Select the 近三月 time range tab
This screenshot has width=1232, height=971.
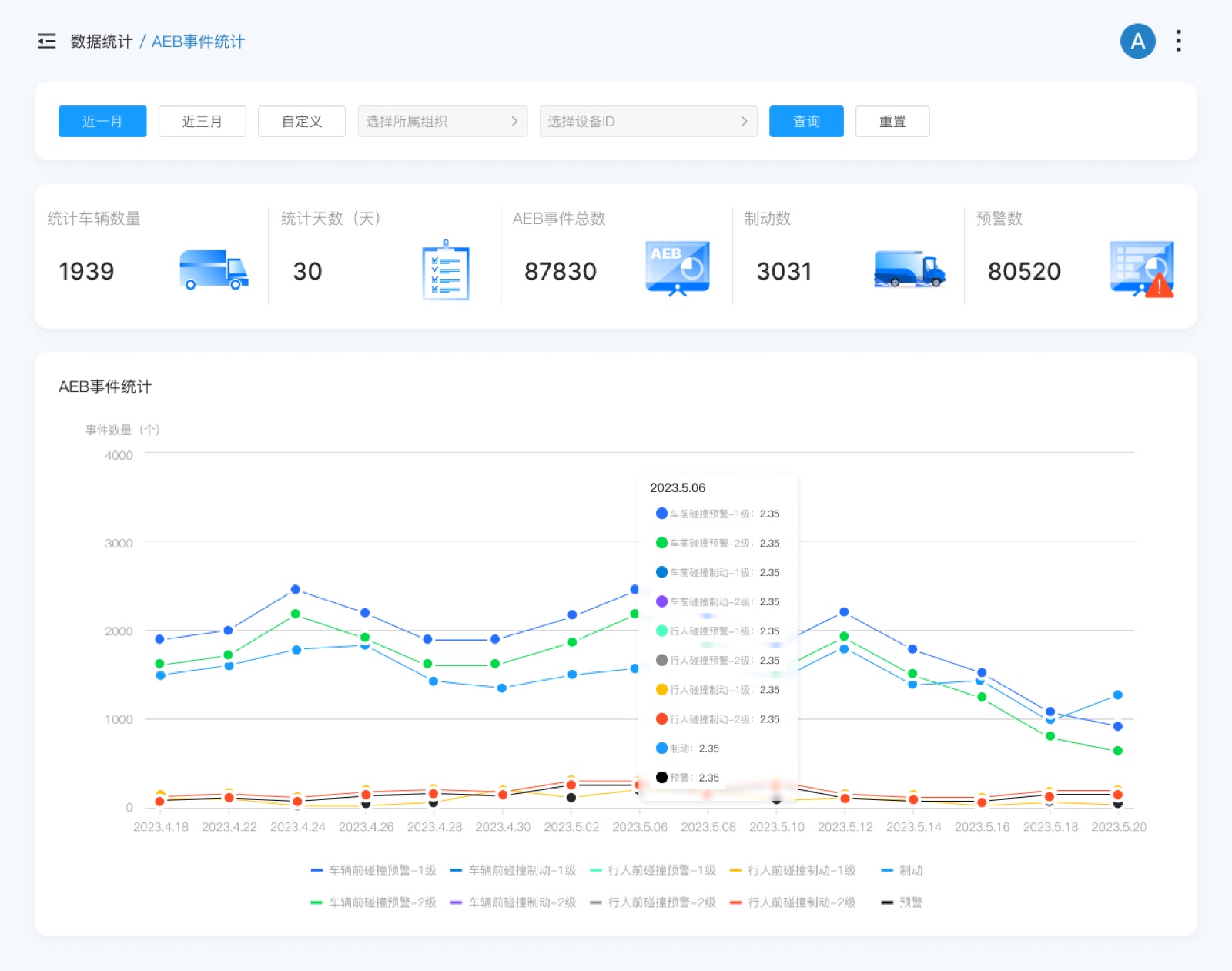202,122
